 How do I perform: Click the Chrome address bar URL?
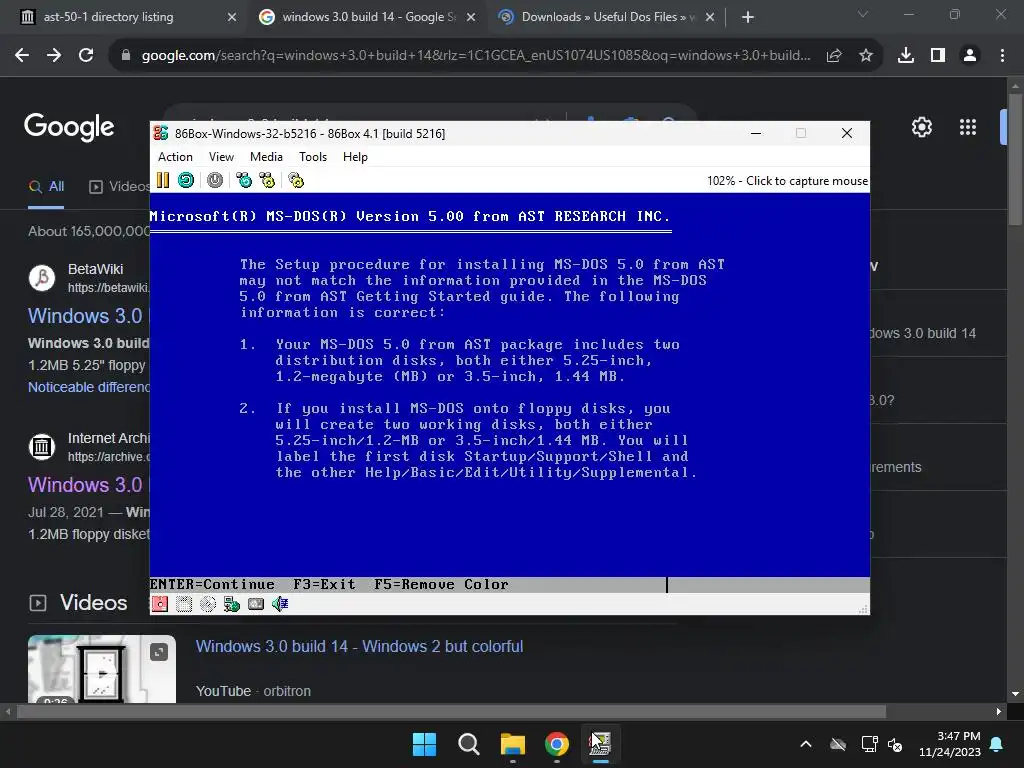(476, 56)
